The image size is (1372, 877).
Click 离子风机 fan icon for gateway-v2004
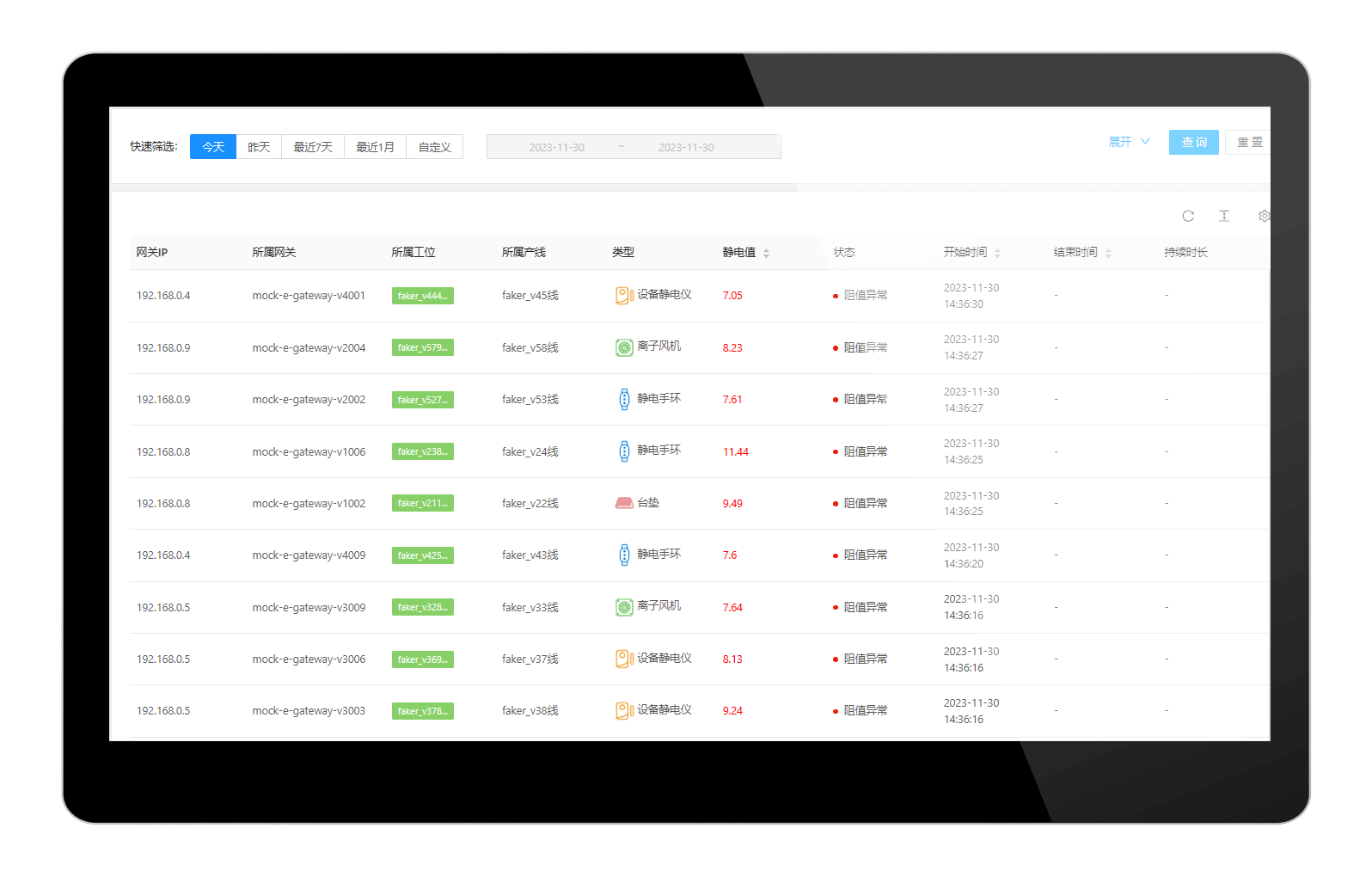click(x=624, y=347)
